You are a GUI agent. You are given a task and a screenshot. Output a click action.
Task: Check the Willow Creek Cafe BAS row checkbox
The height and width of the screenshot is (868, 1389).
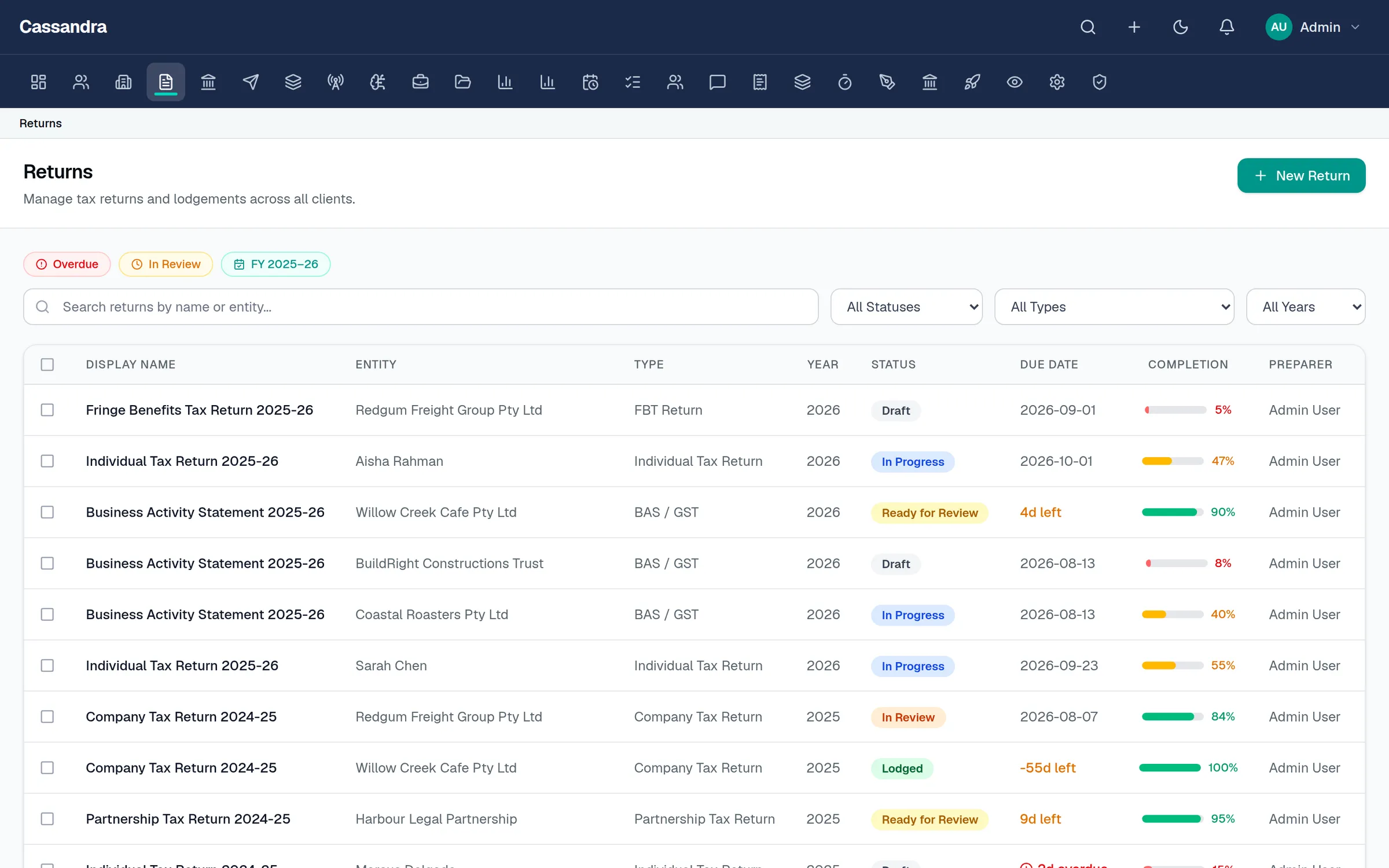click(x=47, y=512)
